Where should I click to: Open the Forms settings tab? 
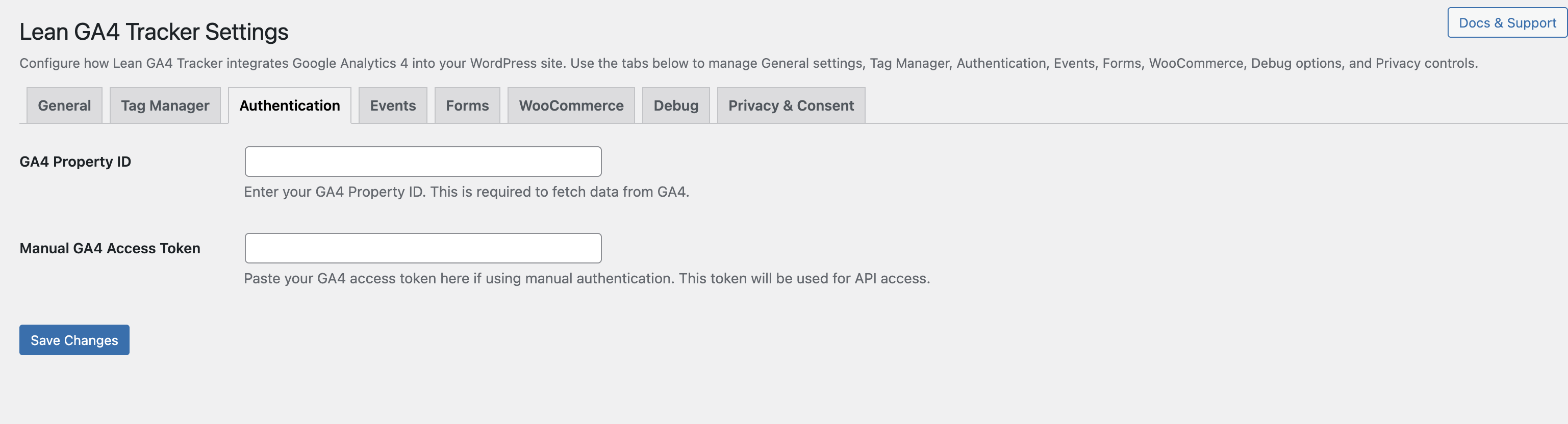(x=467, y=106)
